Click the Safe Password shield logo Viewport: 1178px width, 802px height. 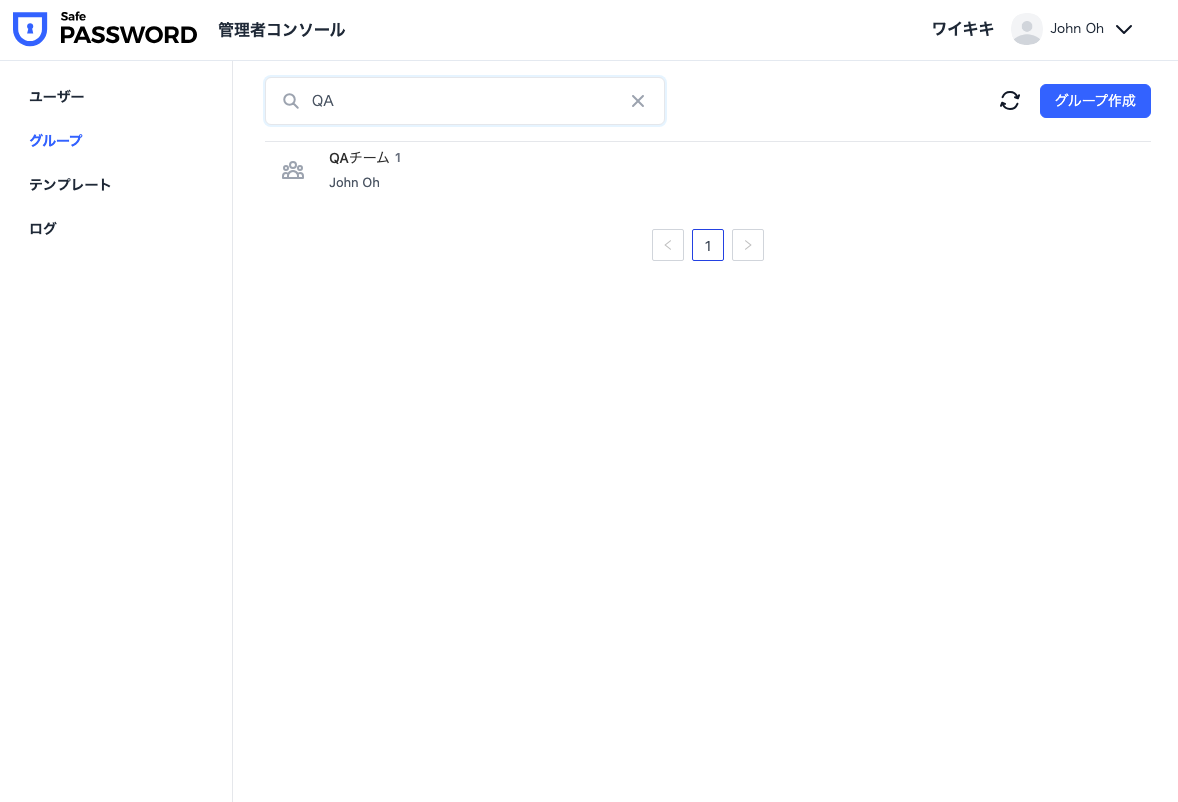(x=30, y=30)
